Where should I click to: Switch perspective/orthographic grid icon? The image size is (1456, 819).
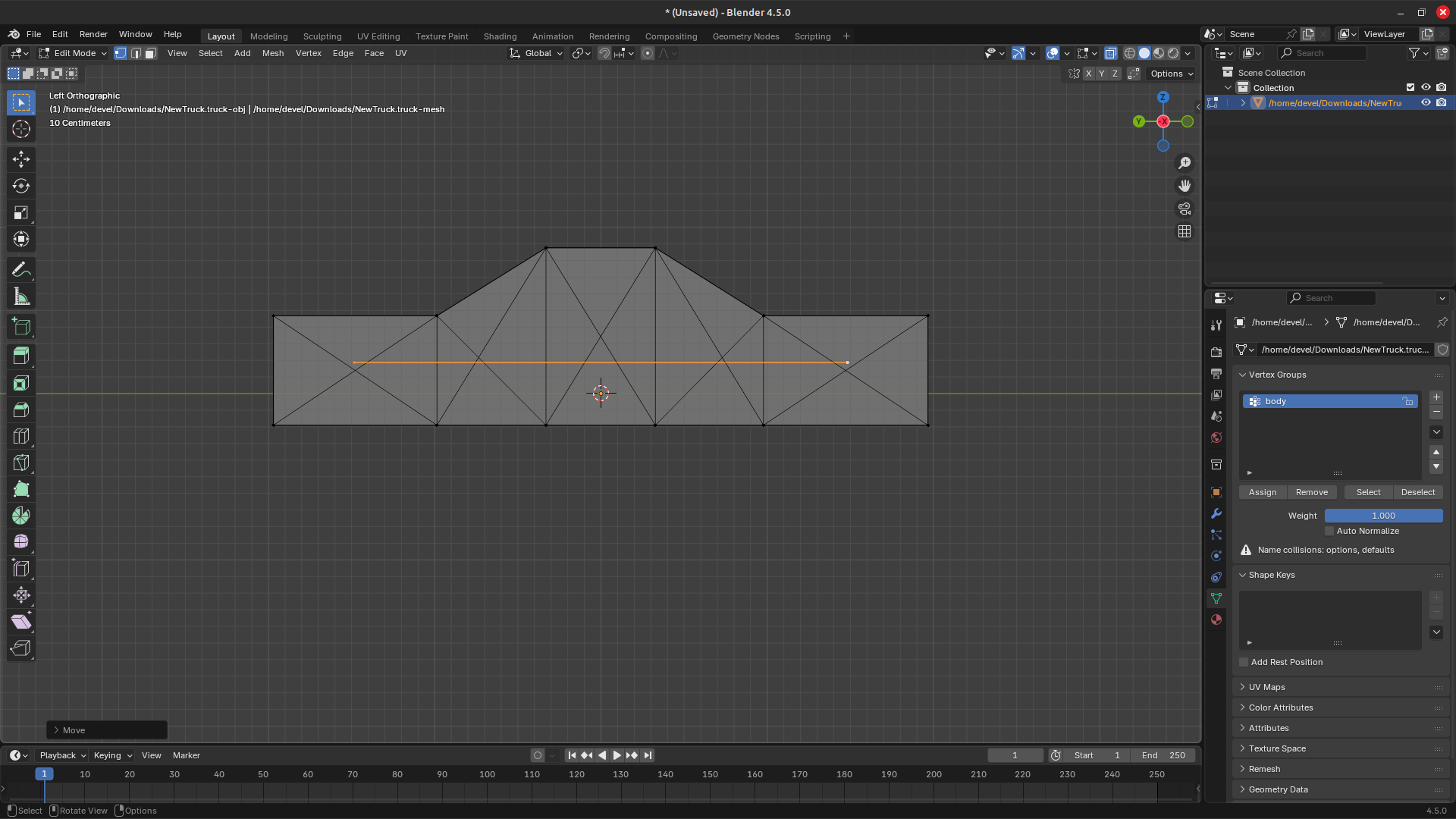point(1185,231)
